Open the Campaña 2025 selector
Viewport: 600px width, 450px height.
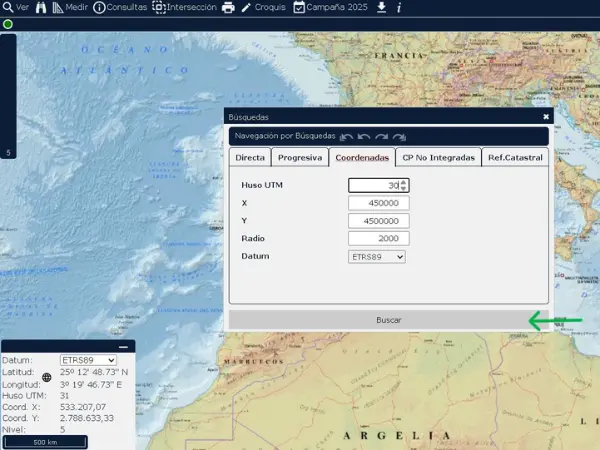click(330, 7)
